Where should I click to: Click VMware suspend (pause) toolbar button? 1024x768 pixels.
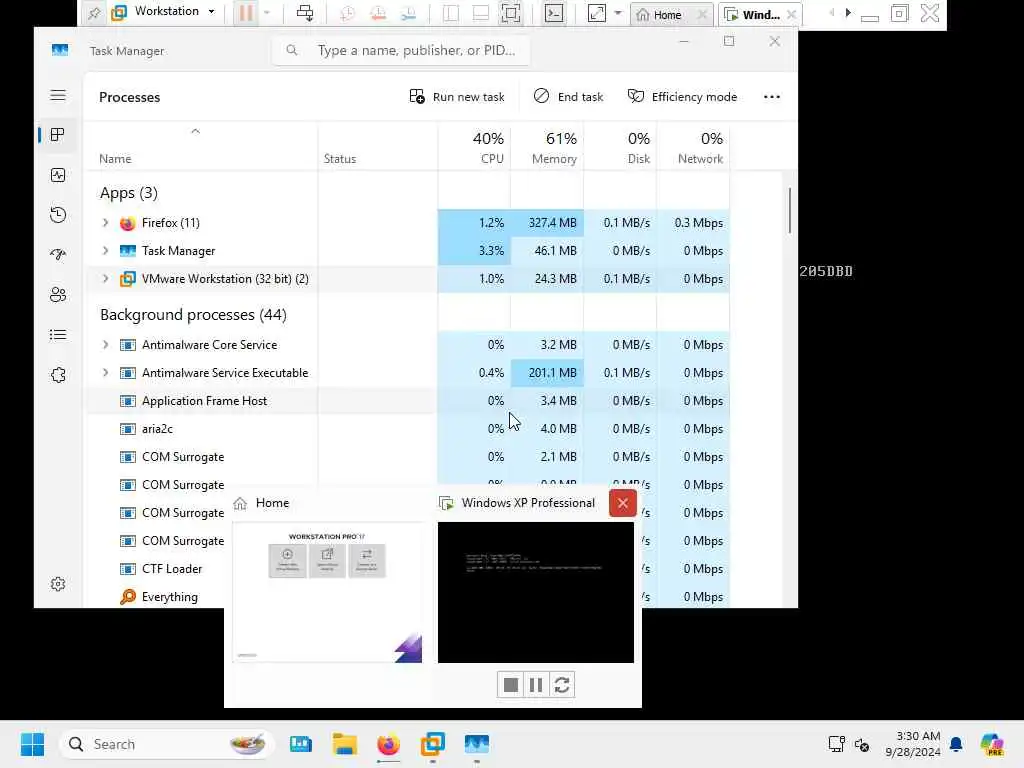tap(246, 13)
